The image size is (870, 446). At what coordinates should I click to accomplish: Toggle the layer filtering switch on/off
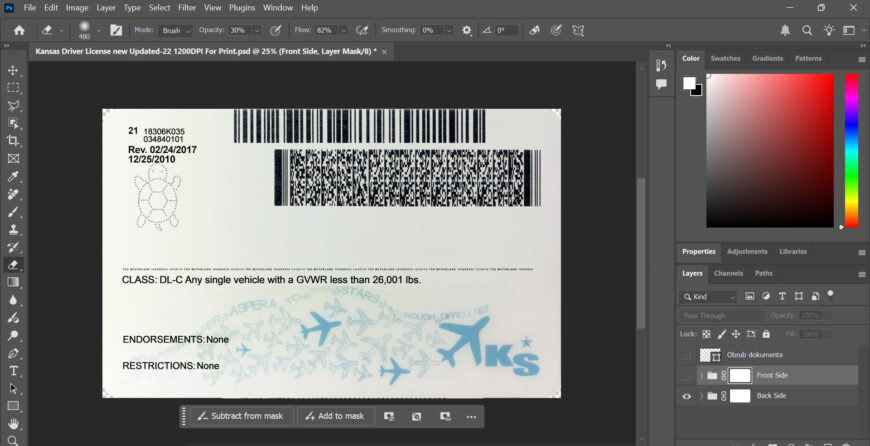831,295
